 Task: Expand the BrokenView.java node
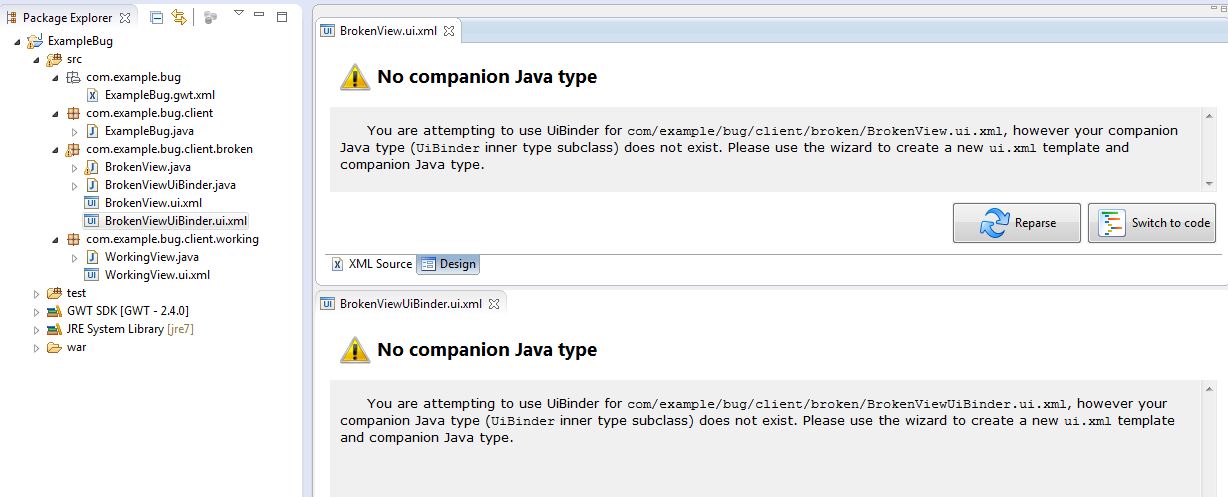(x=74, y=168)
